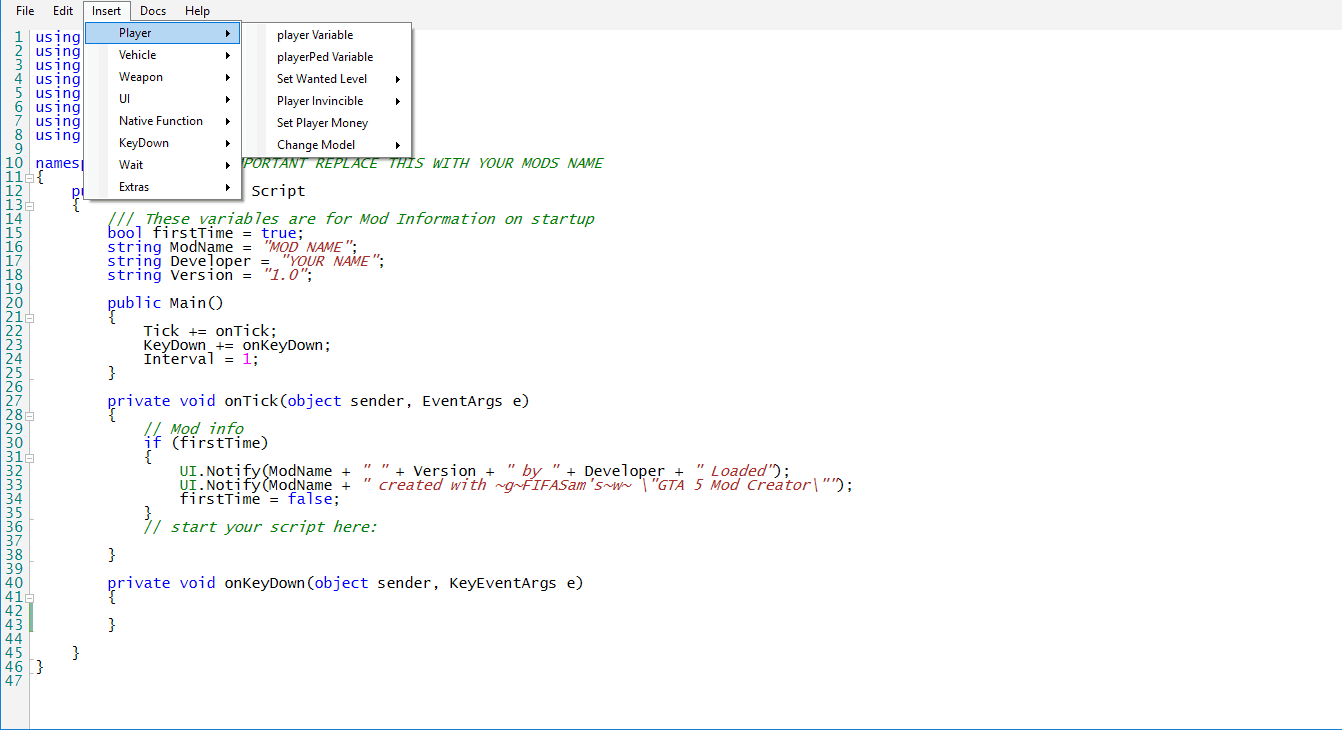Screen dimensions: 1342x730
Task: Insert playerPed Variable
Action: pyautogui.click(x=327, y=57)
